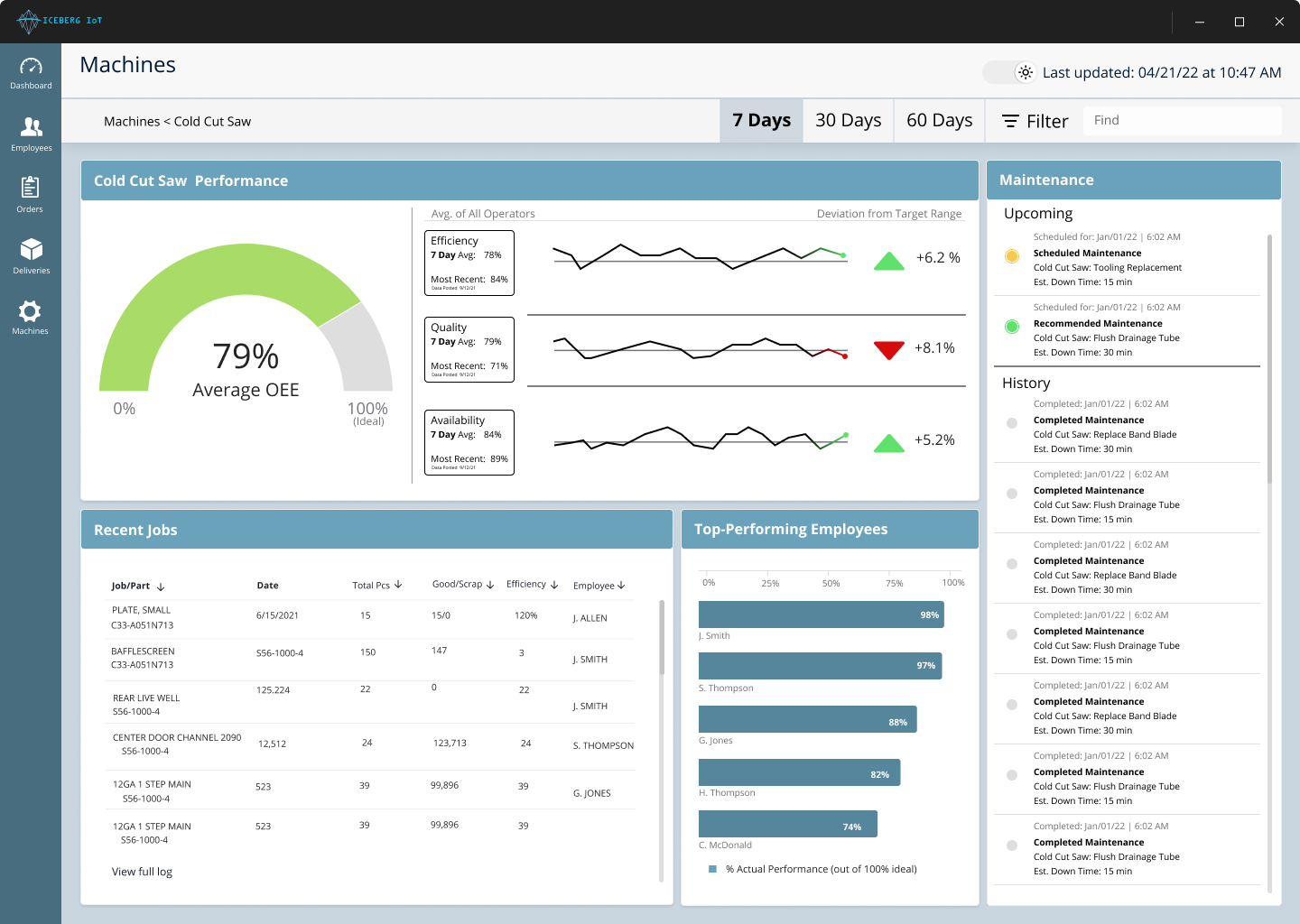This screenshot has width=1300, height=924.
Task: Click the G. JONES employee cell
Action: [x=592, y=794]
